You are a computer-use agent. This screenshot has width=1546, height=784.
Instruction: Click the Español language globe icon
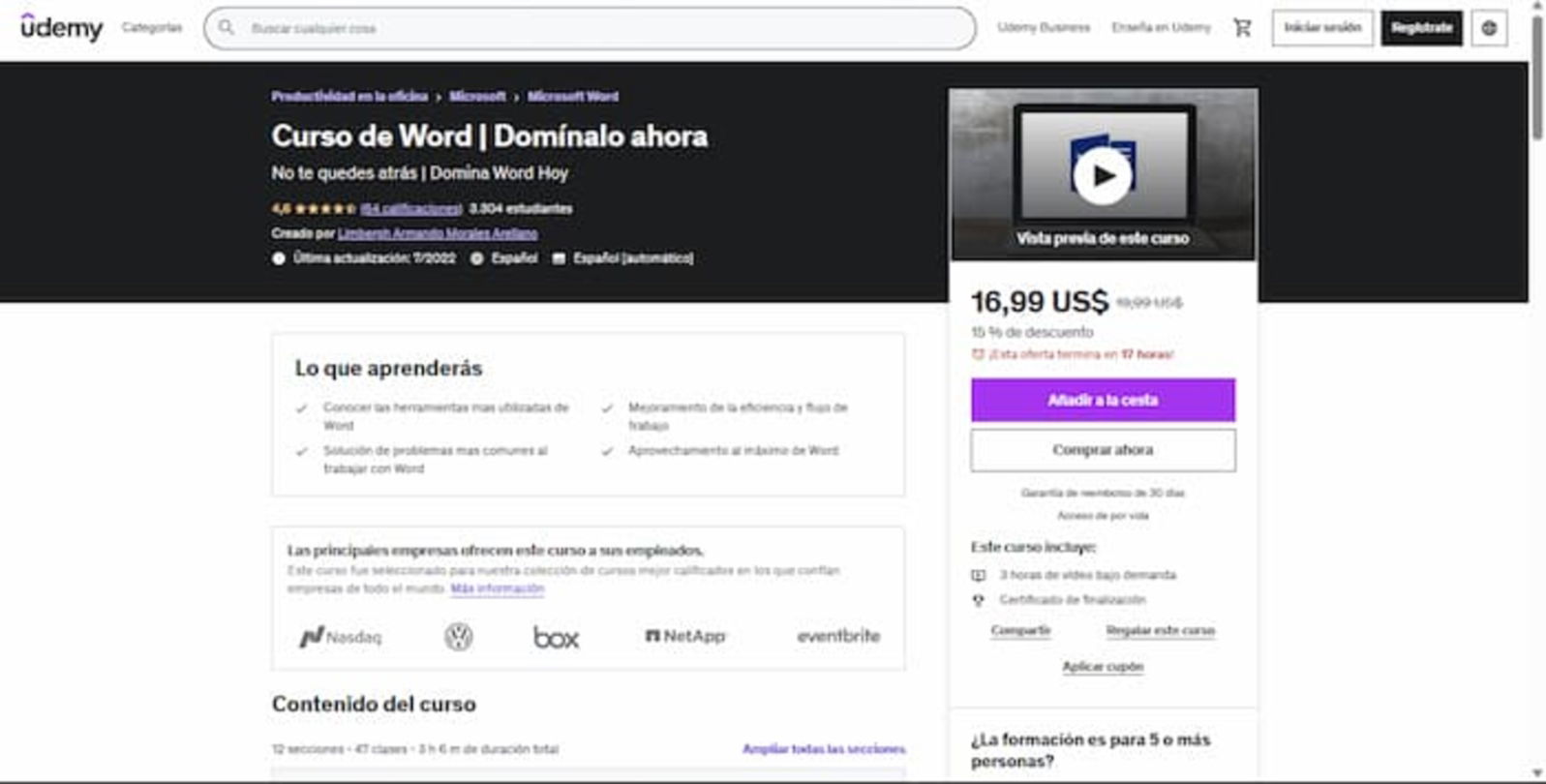click(476, 258)
